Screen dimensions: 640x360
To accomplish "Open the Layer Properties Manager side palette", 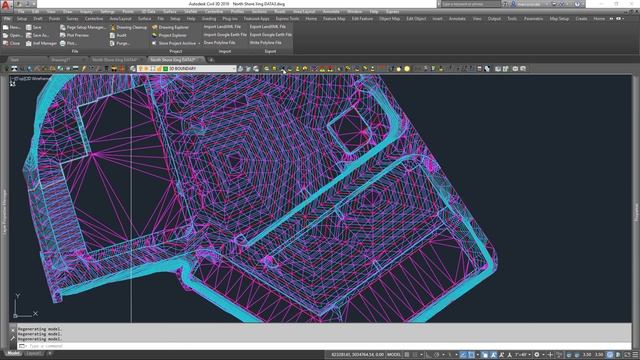I will 5,211.
